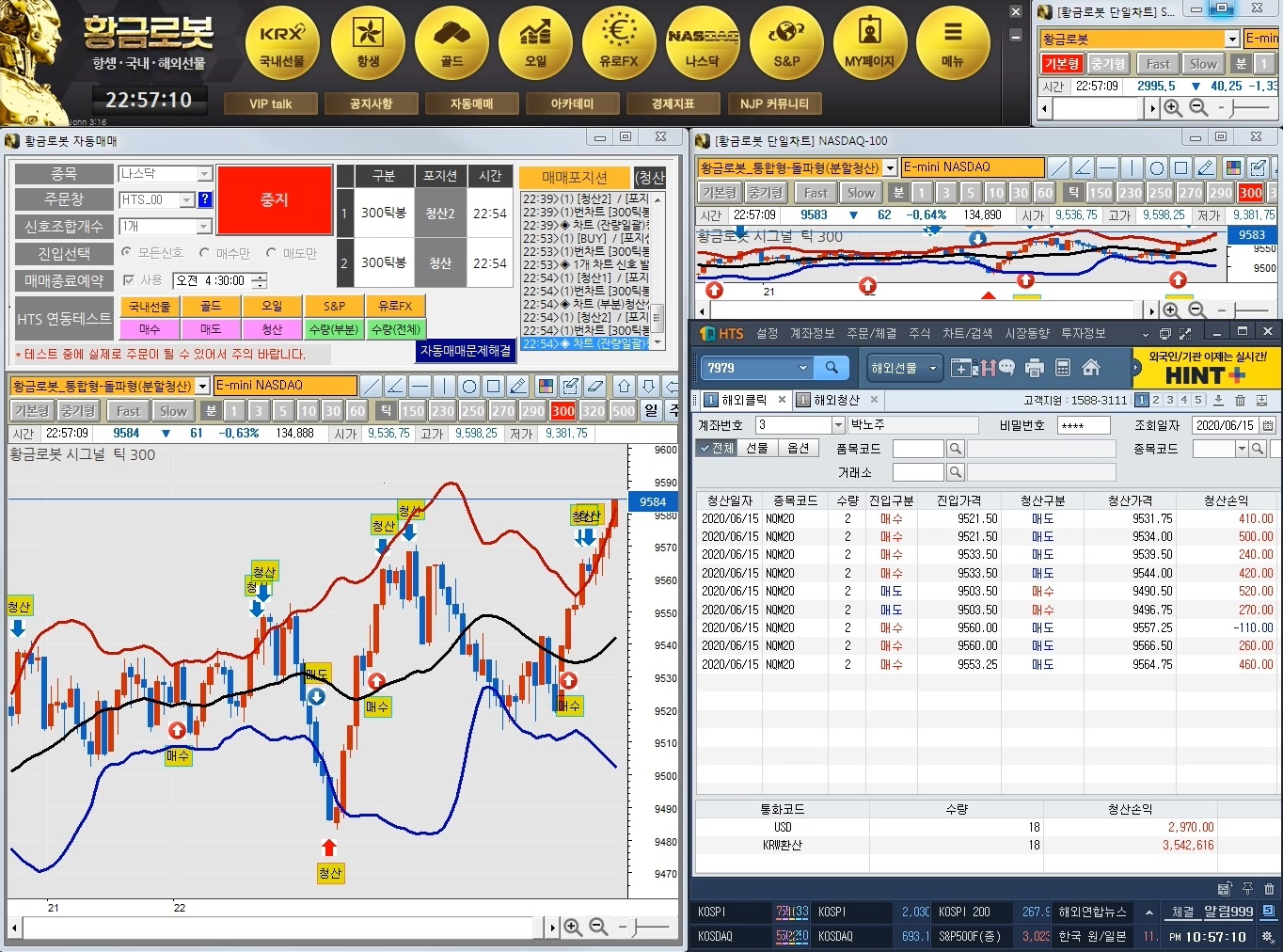Select the pencil tool in bottom-left chart
The height and width of the screenshot is (952, 1283).
(517, 386)
